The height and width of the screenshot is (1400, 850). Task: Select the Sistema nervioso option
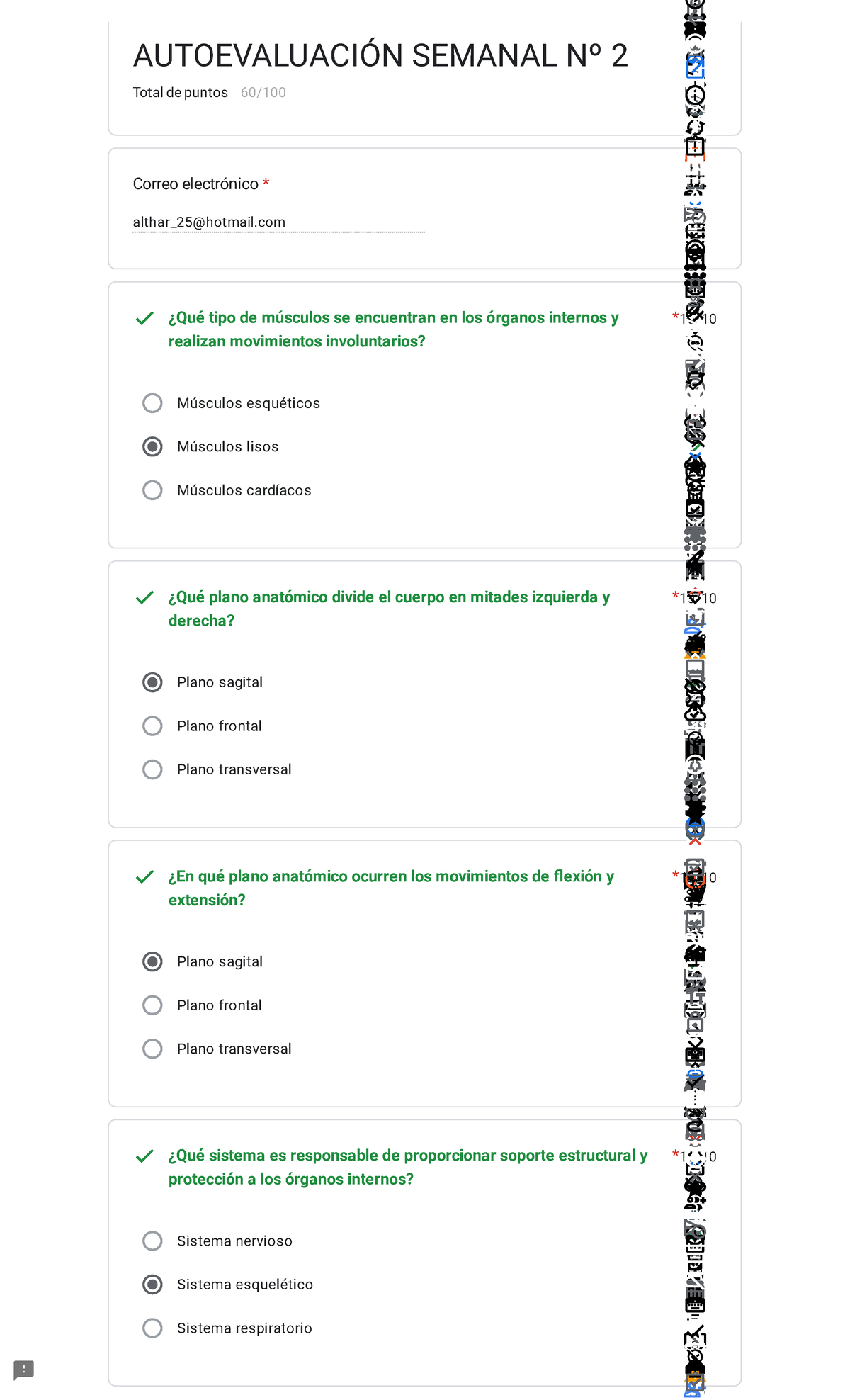(x=152, y=1241)
